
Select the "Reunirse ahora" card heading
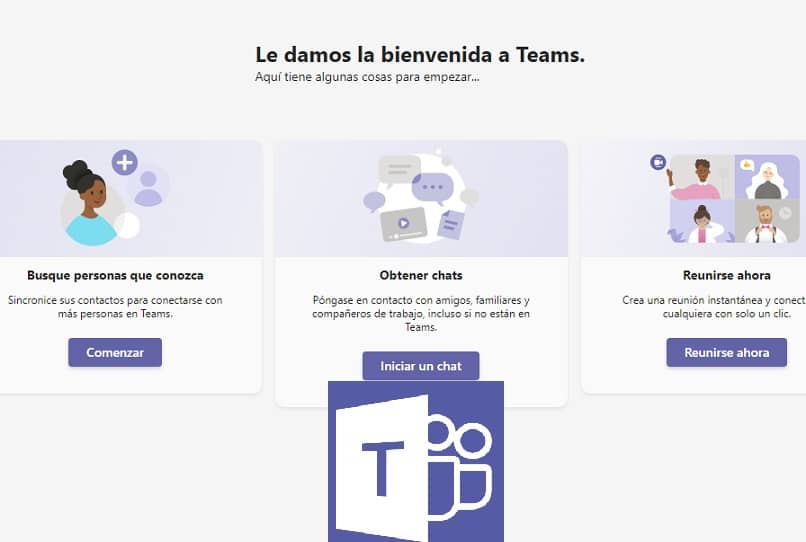coord(726,275)
